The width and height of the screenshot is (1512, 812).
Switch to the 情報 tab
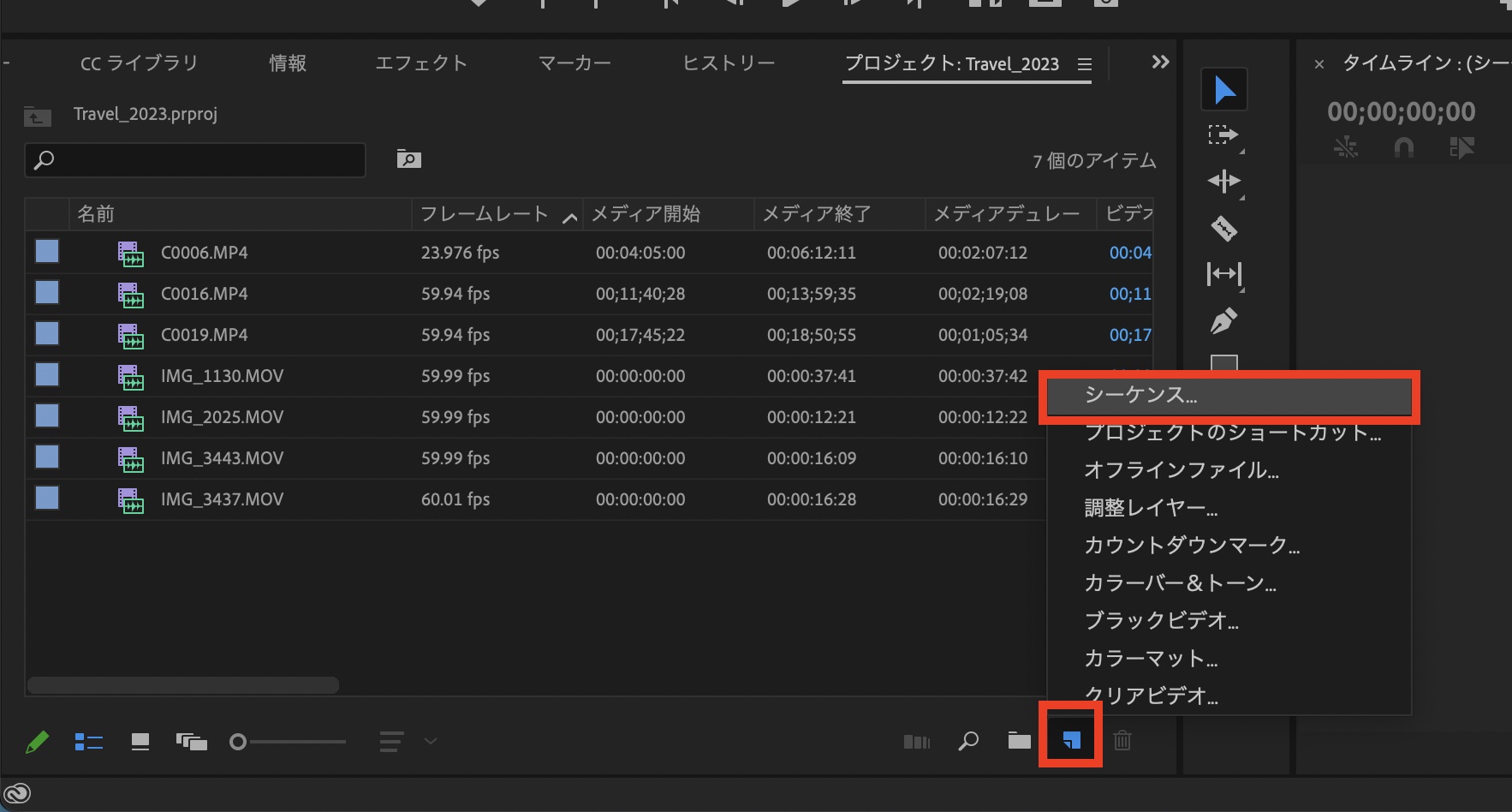[287, 63]
